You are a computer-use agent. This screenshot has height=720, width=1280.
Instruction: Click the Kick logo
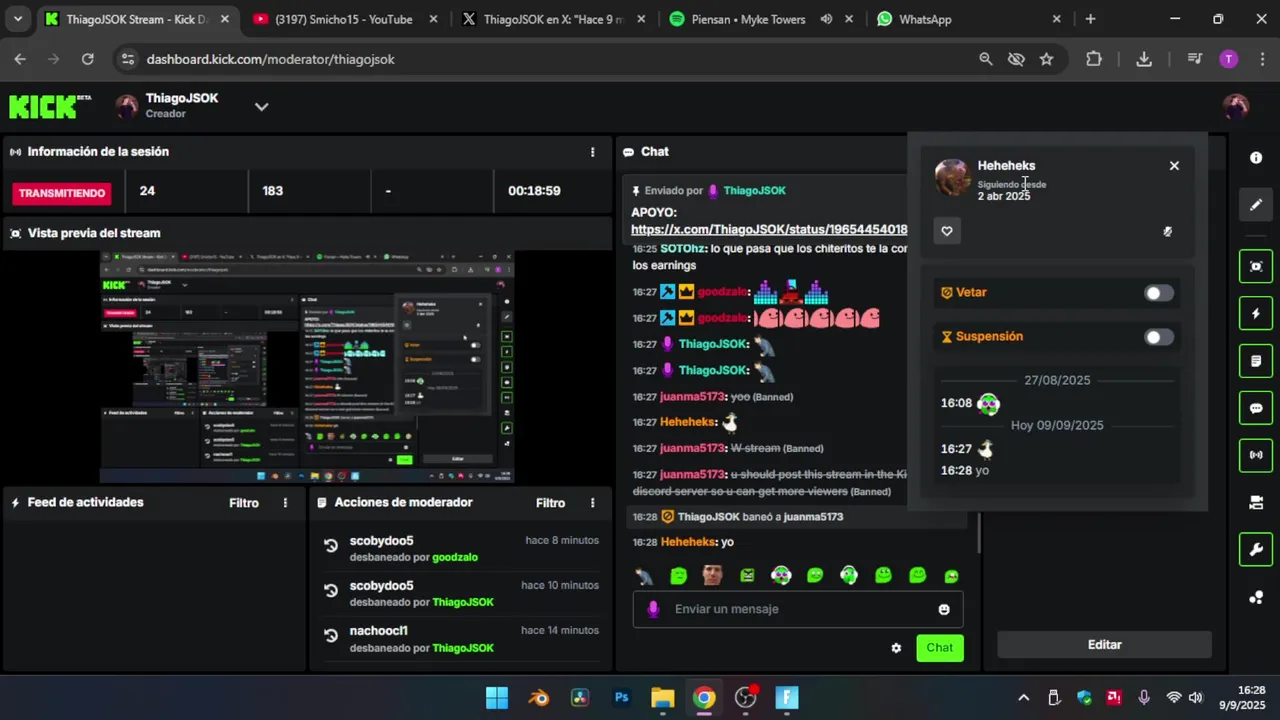pos(50,106)
